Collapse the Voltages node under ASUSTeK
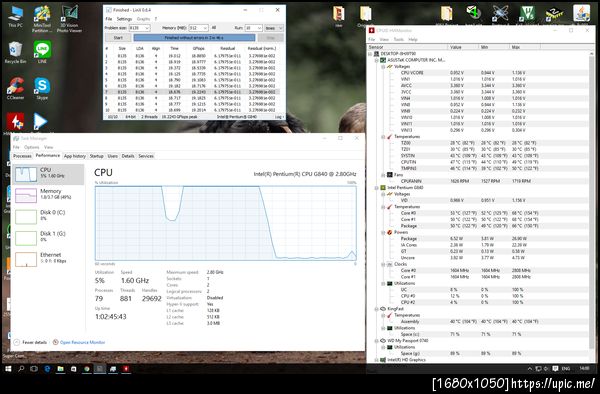The height and width of the screenshot is (394, 600). coord(383,67)
